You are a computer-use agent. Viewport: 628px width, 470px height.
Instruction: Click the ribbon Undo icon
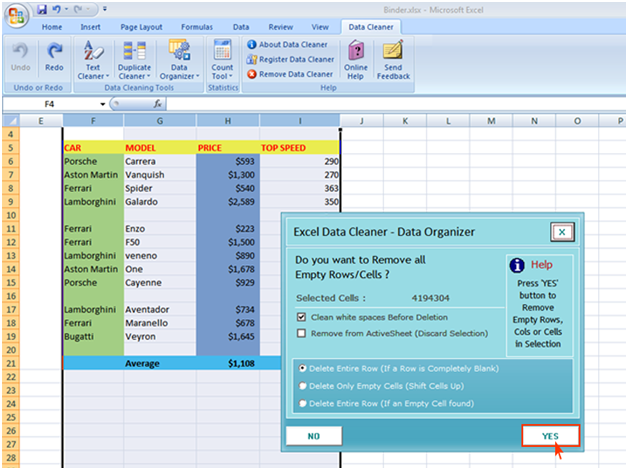[x=20, y=51]
